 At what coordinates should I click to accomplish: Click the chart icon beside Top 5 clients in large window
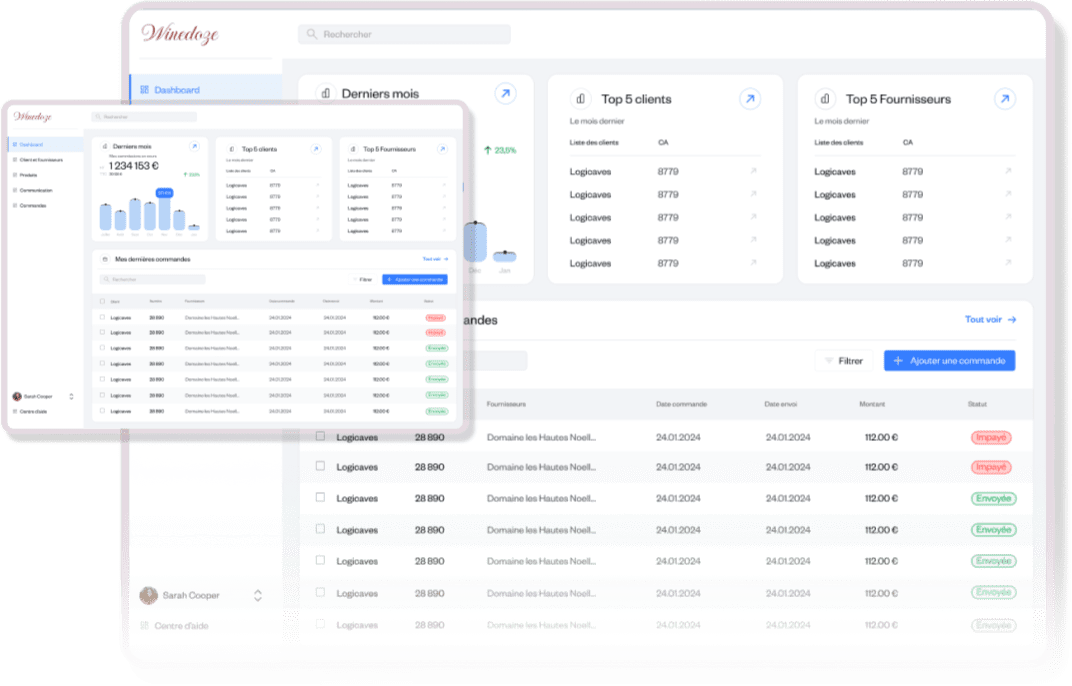(x=580, y=99)
